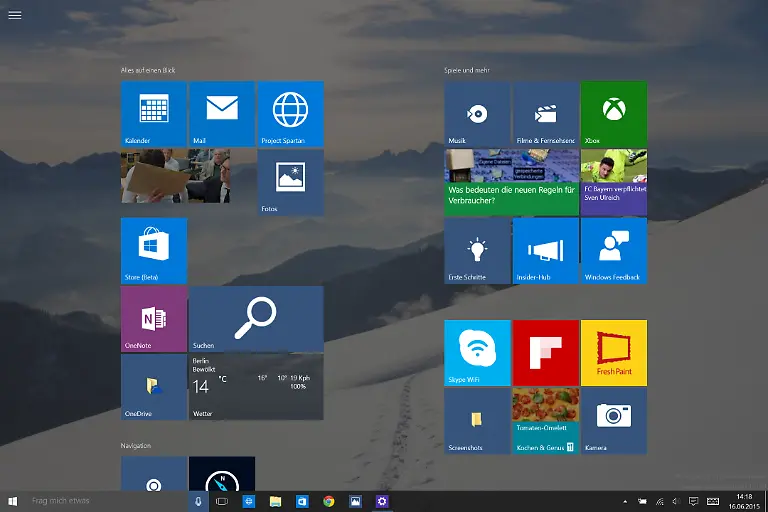This screenshot has height=512, width=768.
Task: Launch the Mail app tile
Action: [x=222, y=114]
